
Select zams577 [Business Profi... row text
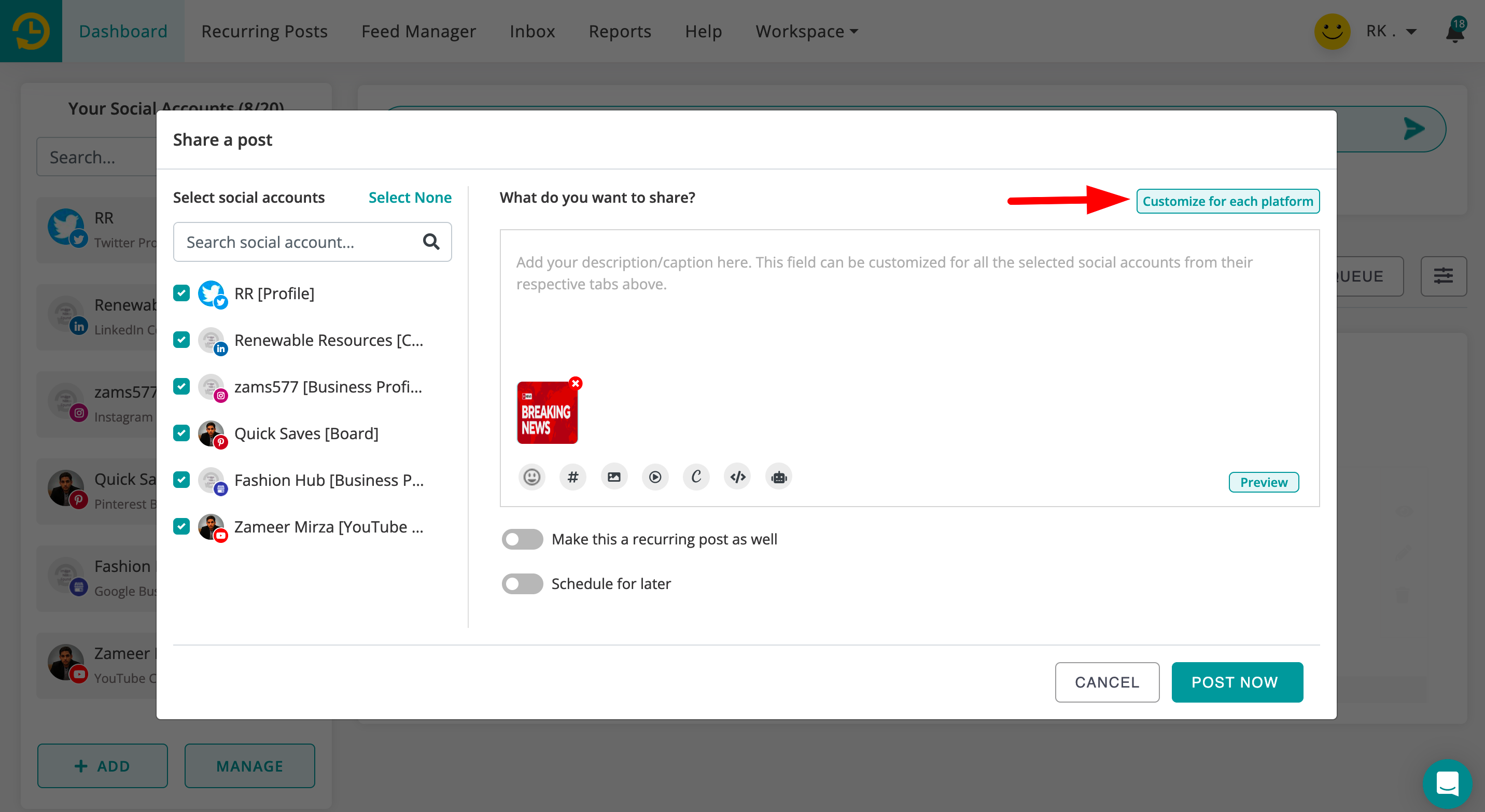(328, 387)
